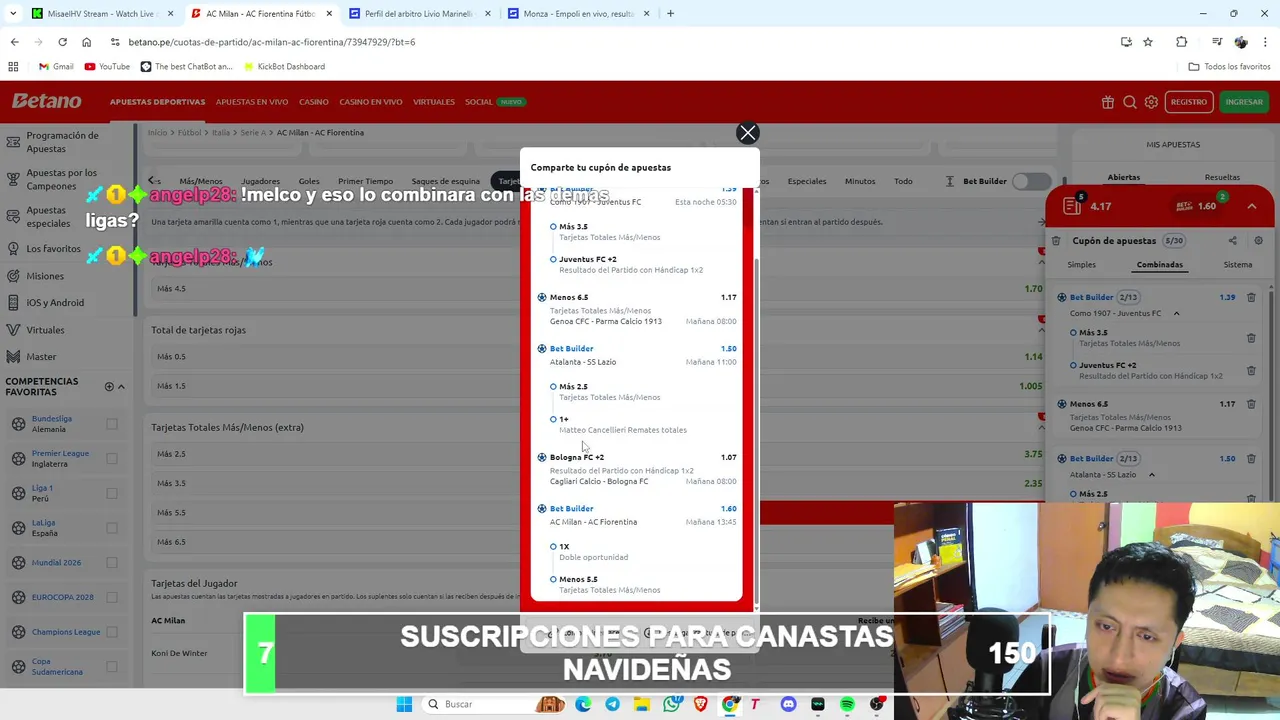
Task: Clear all bets with the top trash icon
Action: pos(1056,241)
